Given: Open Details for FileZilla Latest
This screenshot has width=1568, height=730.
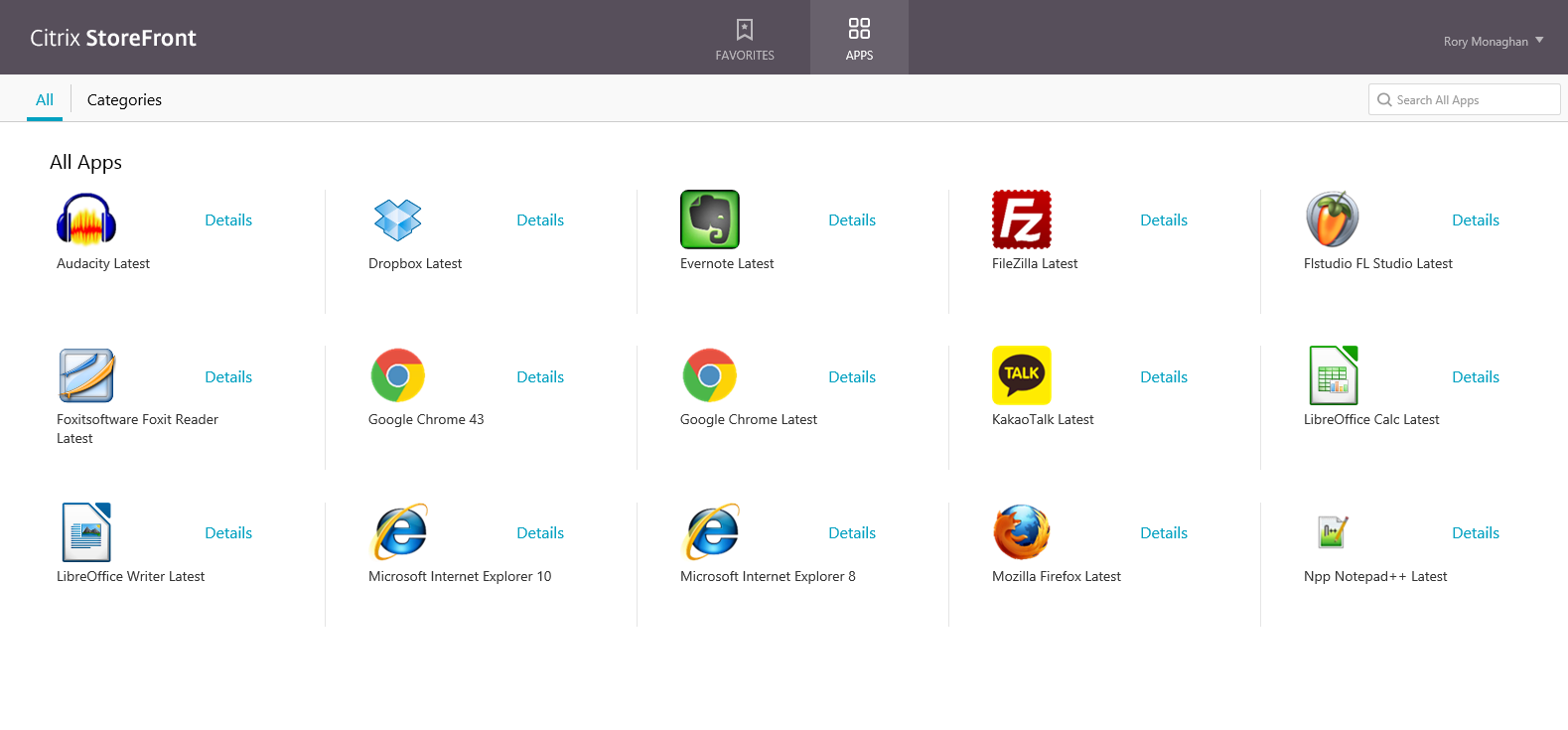Looking at the screenshot, I should [x=1164, y=220].
